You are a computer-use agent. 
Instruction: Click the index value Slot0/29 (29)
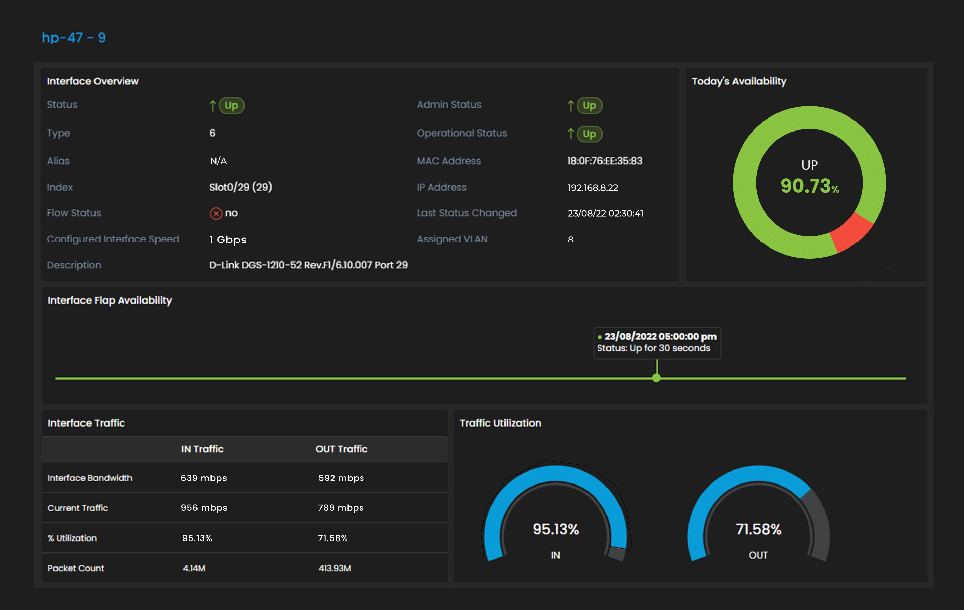pyautogui.click(x=240, y=187)
